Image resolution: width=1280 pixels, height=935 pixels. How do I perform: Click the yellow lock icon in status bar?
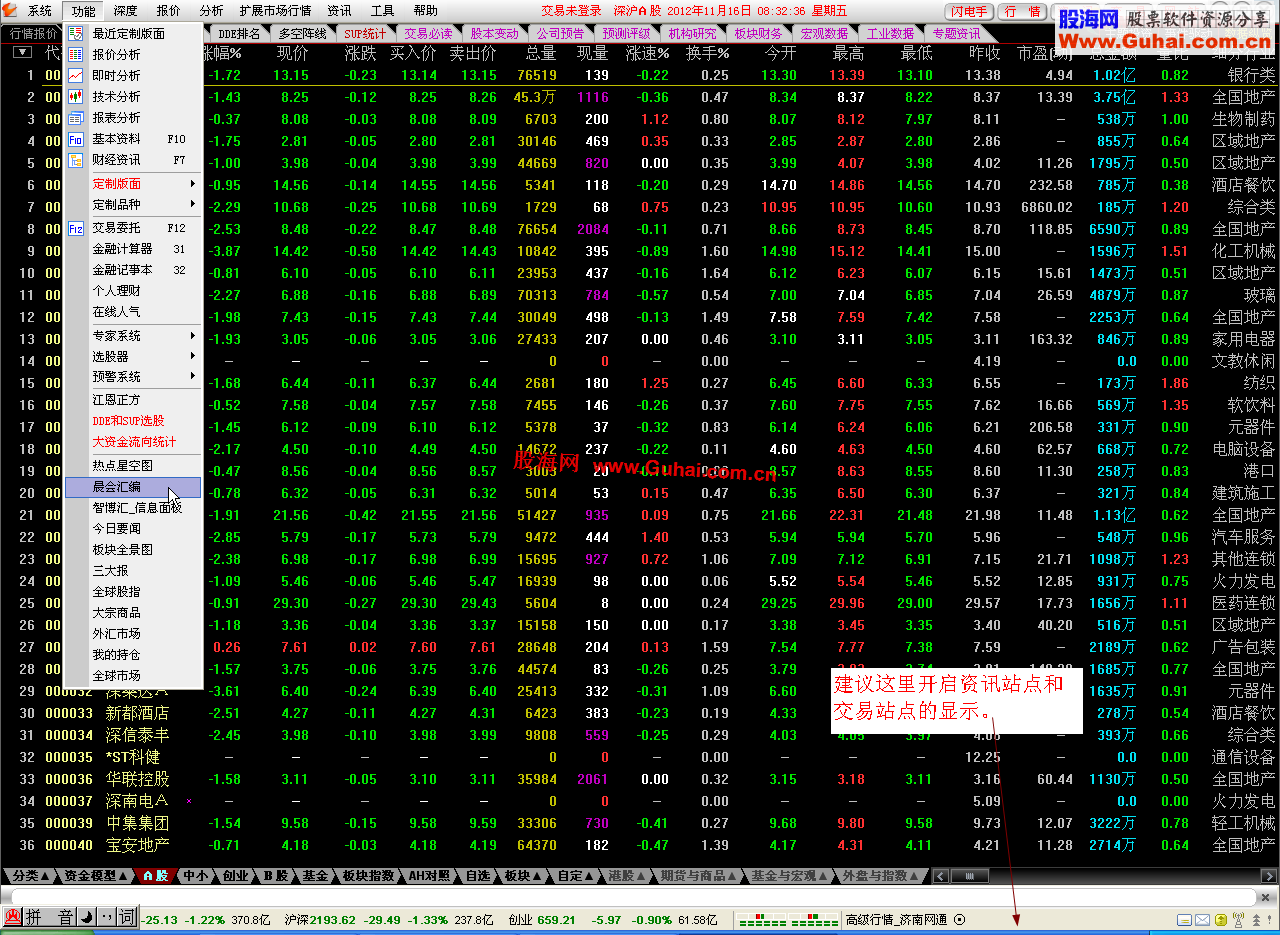pos(1221,919)
